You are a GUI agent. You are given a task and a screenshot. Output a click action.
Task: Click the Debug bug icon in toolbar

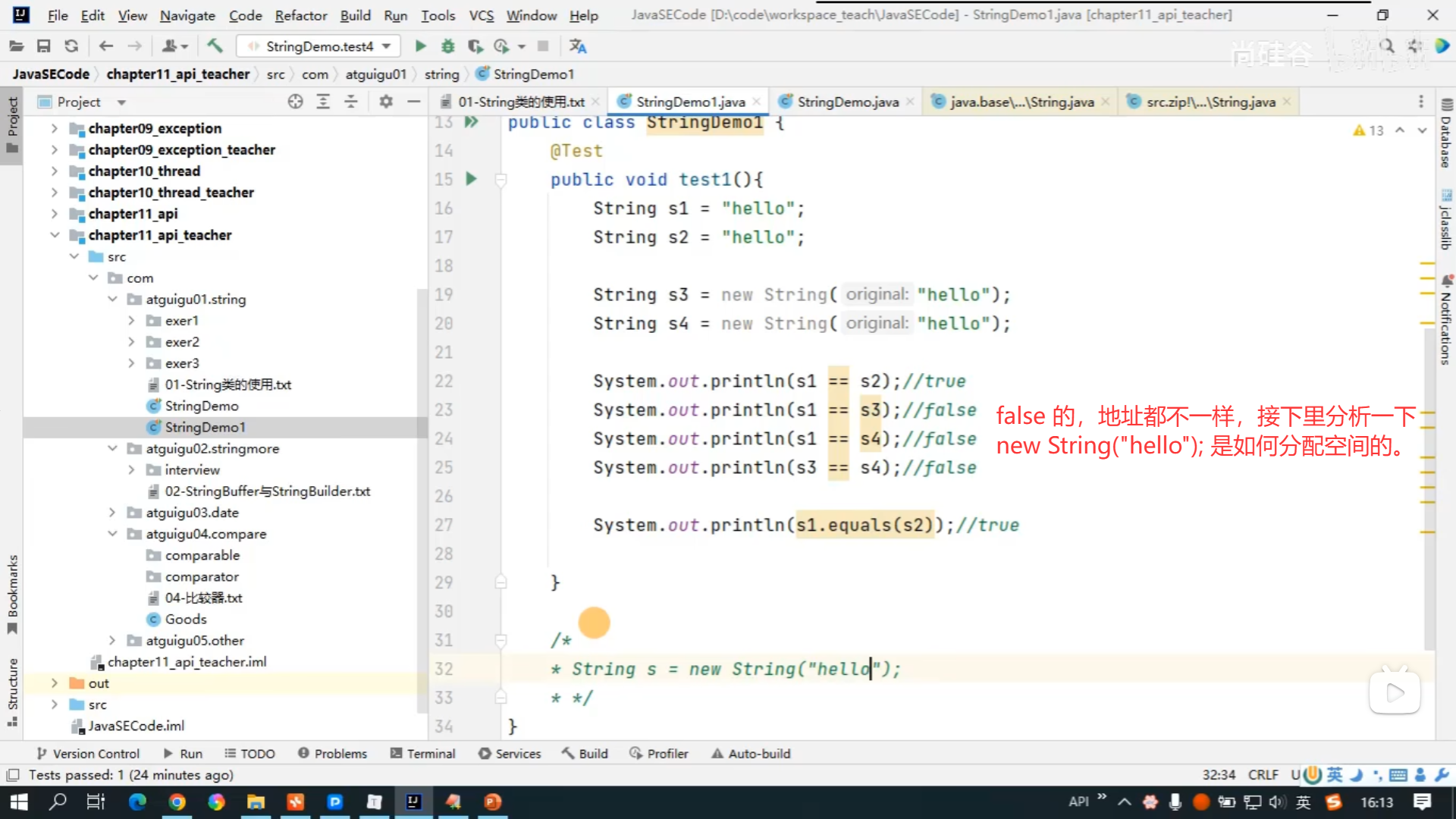click(x=448, y=46)
